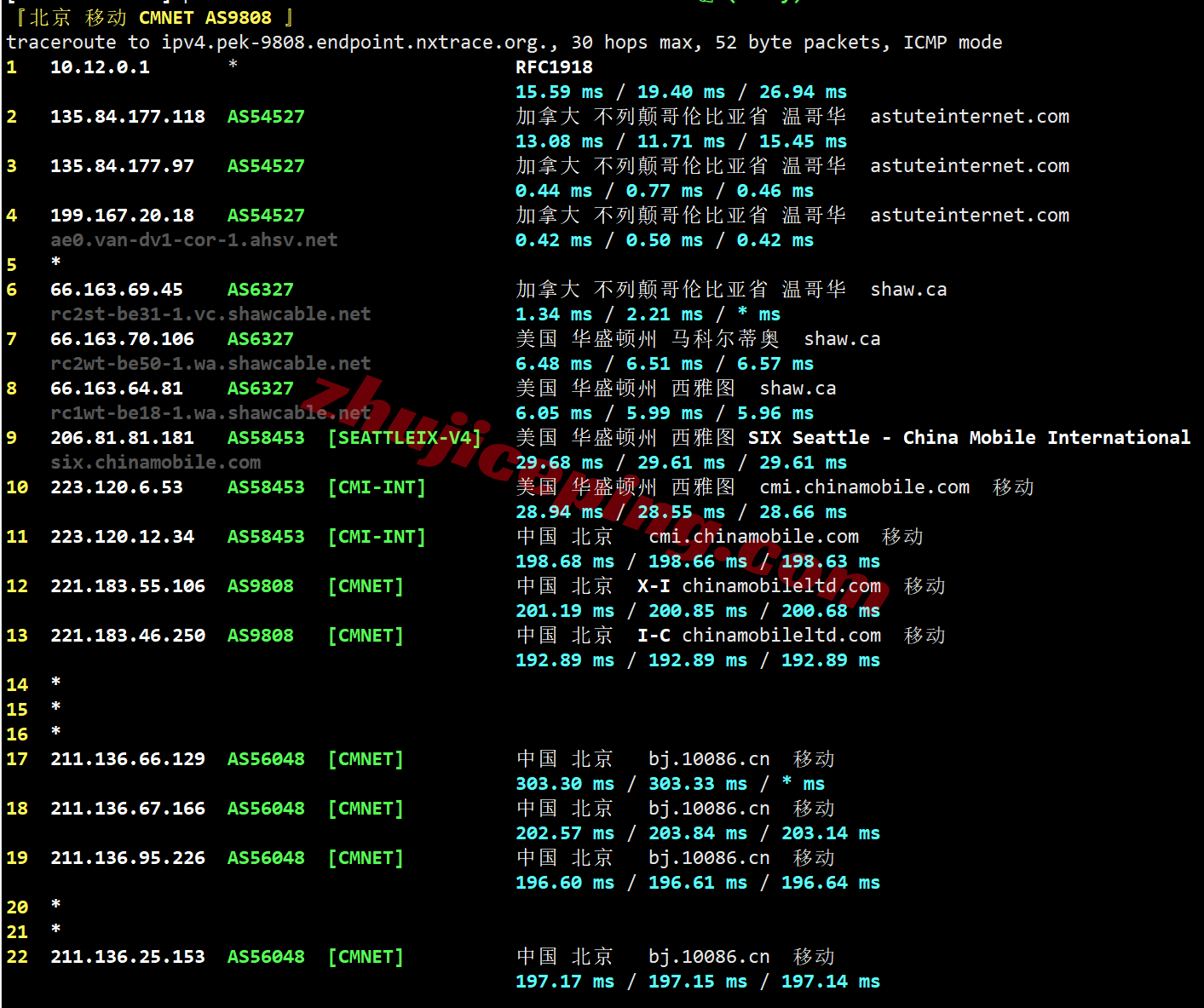Select IP 199.167.20.18 on hop 4
The height and width of the screenshot is (1008, 1204).
click(x=122, y=216)
